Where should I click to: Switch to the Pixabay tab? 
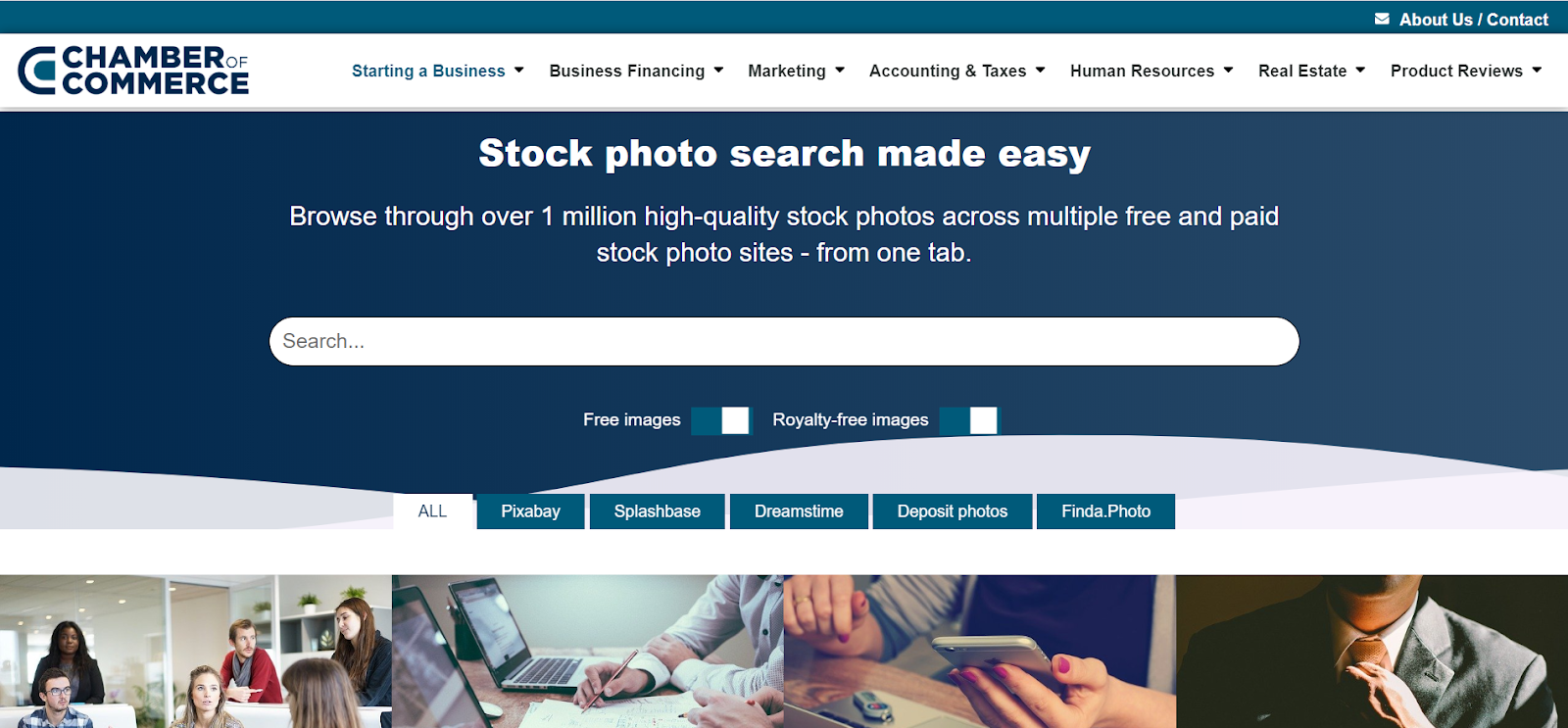[530, 511]
